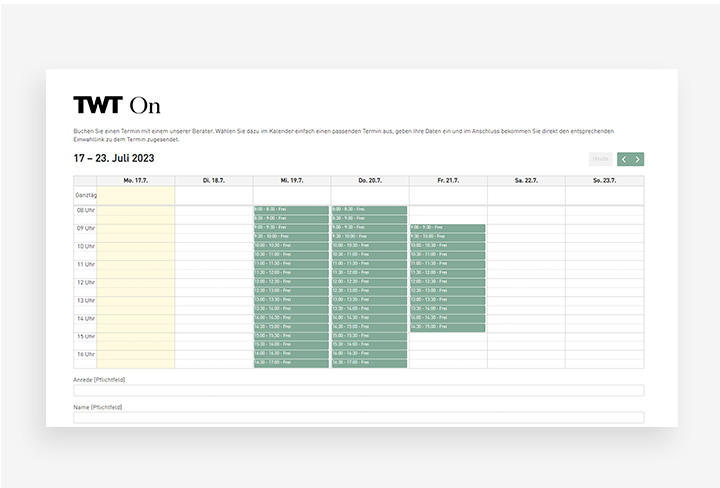
Task: Advance to next week with right chevron
Action: pos(637,159)
